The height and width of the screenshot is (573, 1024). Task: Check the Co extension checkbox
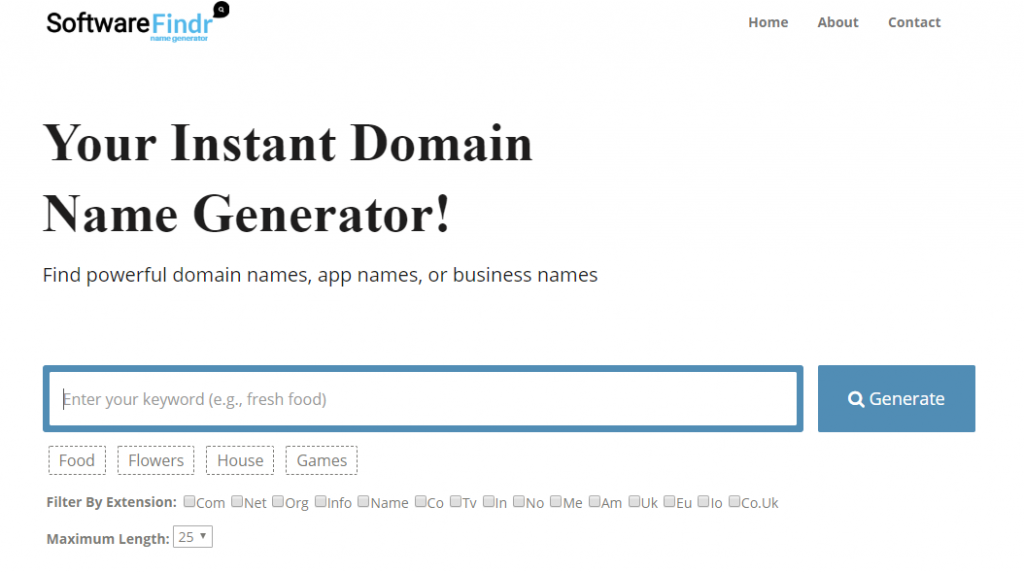point(421,501)
